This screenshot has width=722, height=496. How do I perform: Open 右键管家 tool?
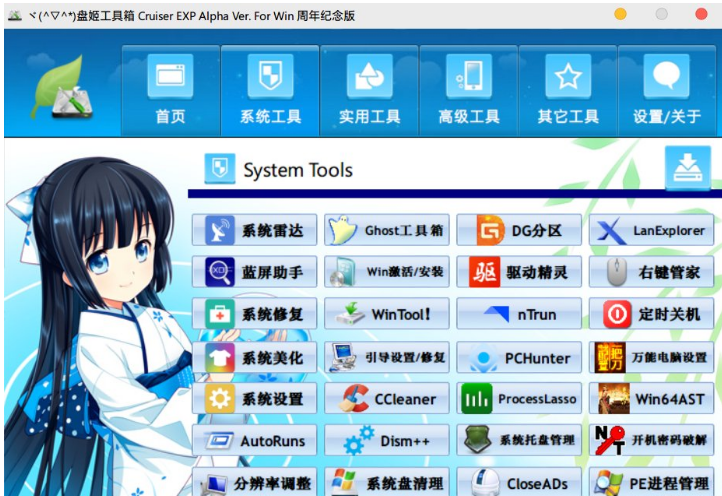pos(651,272)
